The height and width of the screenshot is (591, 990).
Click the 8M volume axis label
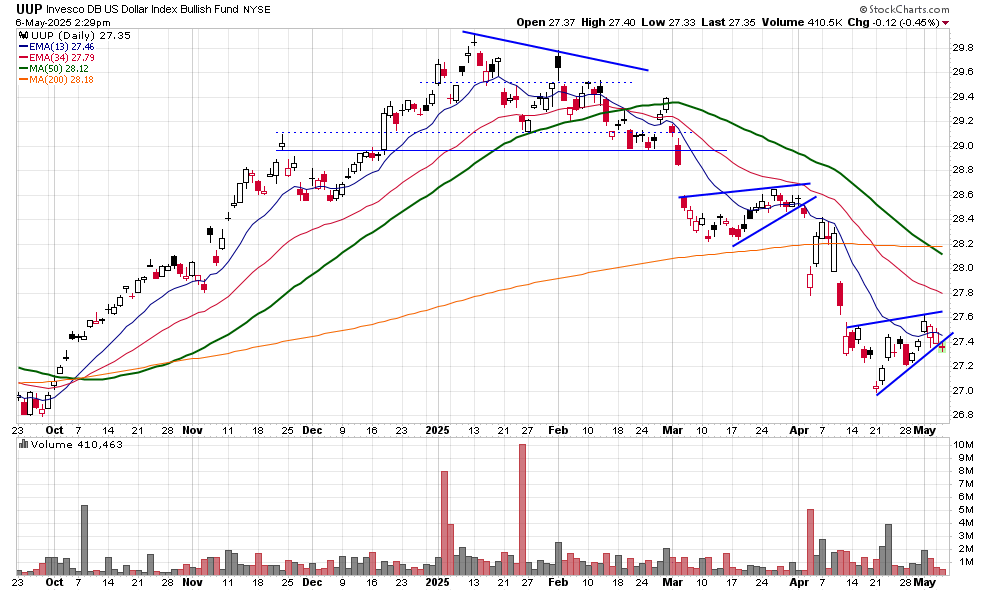[965, 470]
